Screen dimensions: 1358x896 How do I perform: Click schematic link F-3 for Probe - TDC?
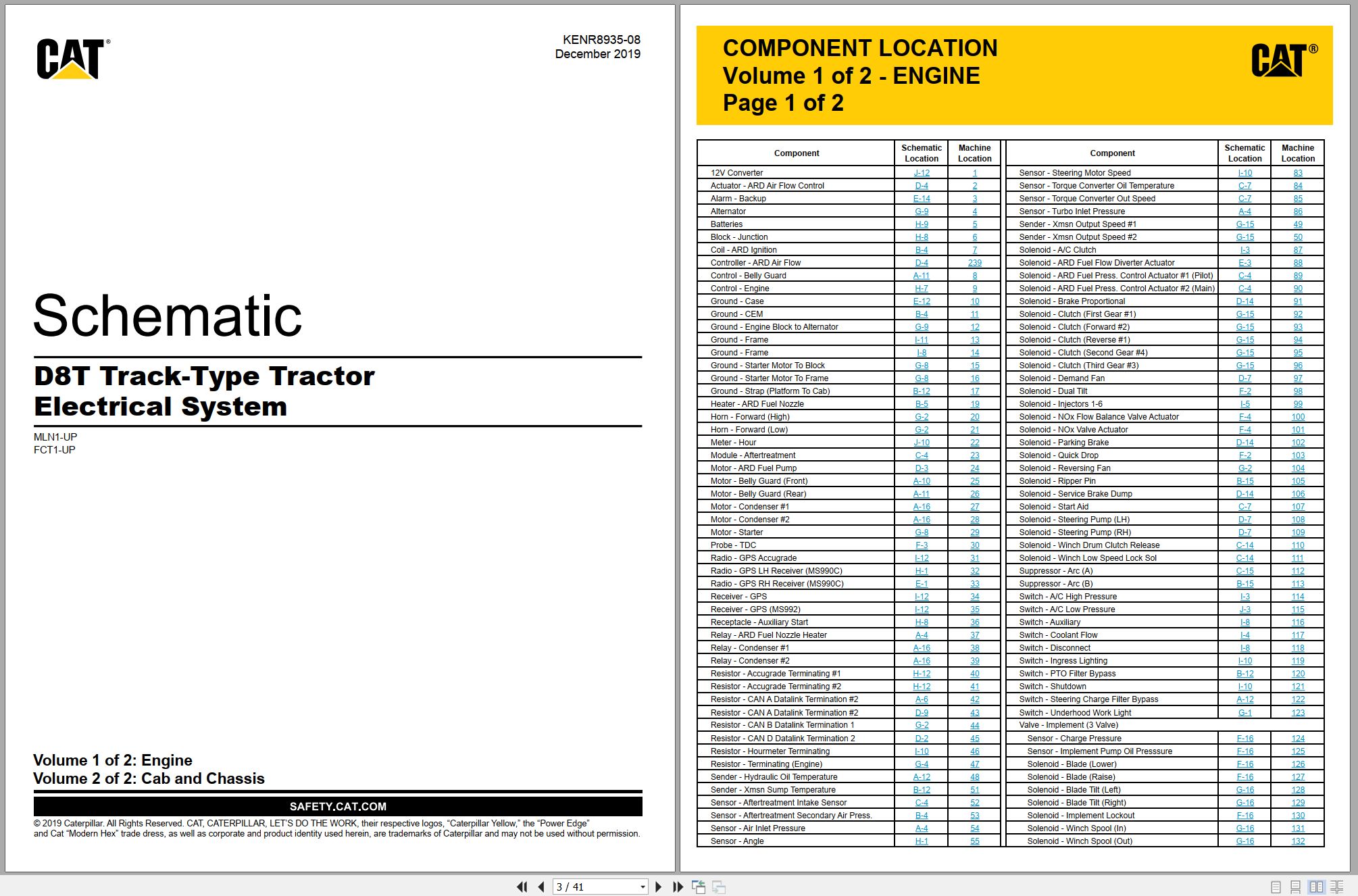click(x=922, y=545)
